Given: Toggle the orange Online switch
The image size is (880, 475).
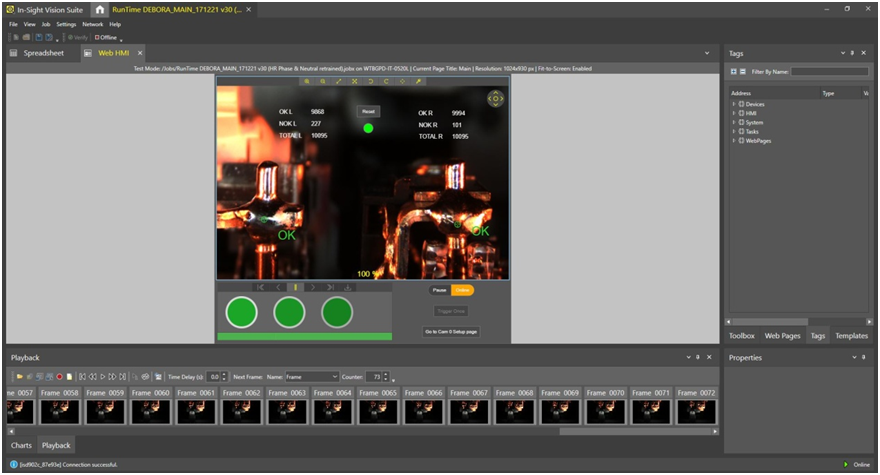Looking at the screenshot, I should [x=462, y=290].
